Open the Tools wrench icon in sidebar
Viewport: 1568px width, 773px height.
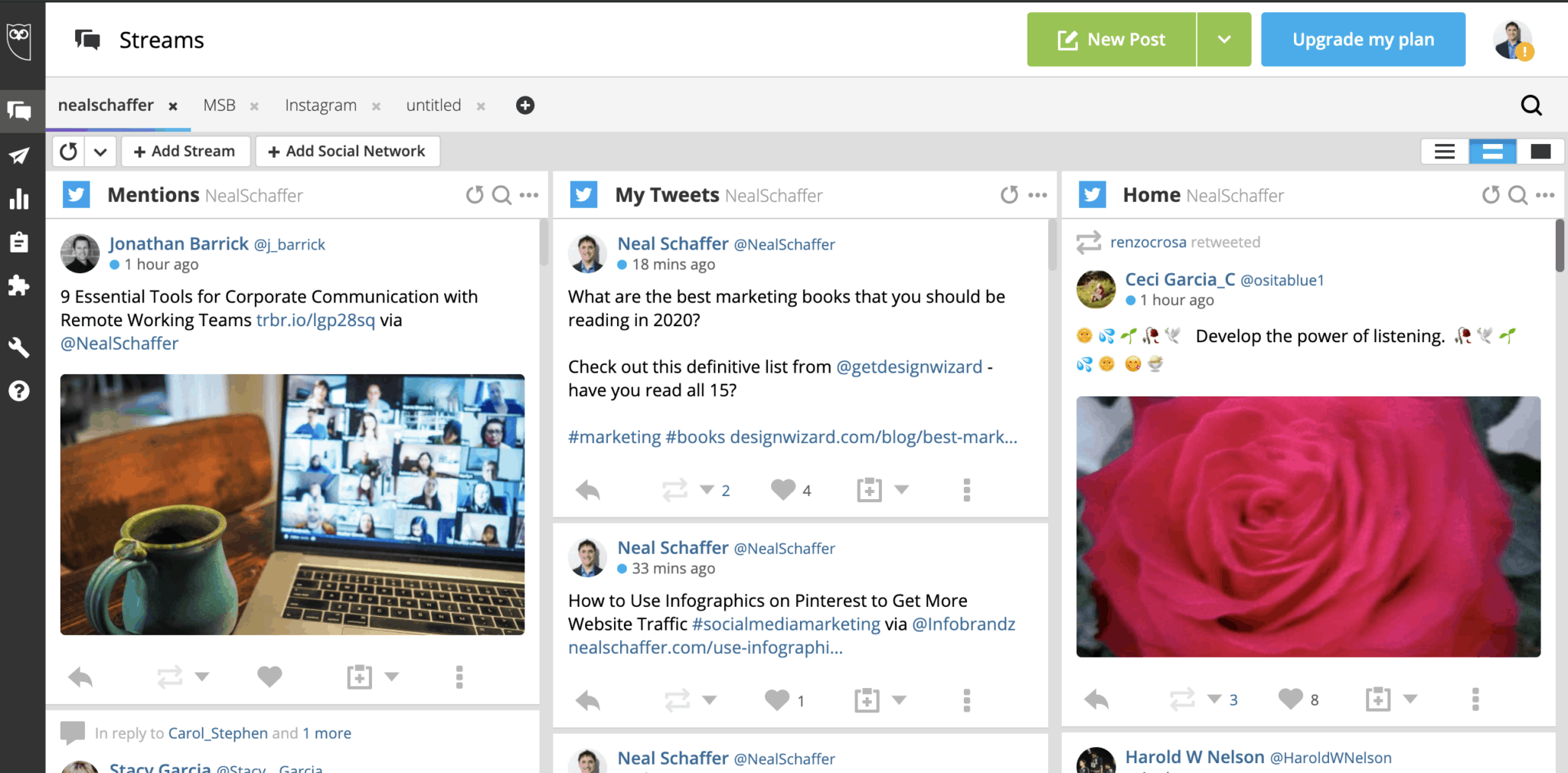pos(19,347)
